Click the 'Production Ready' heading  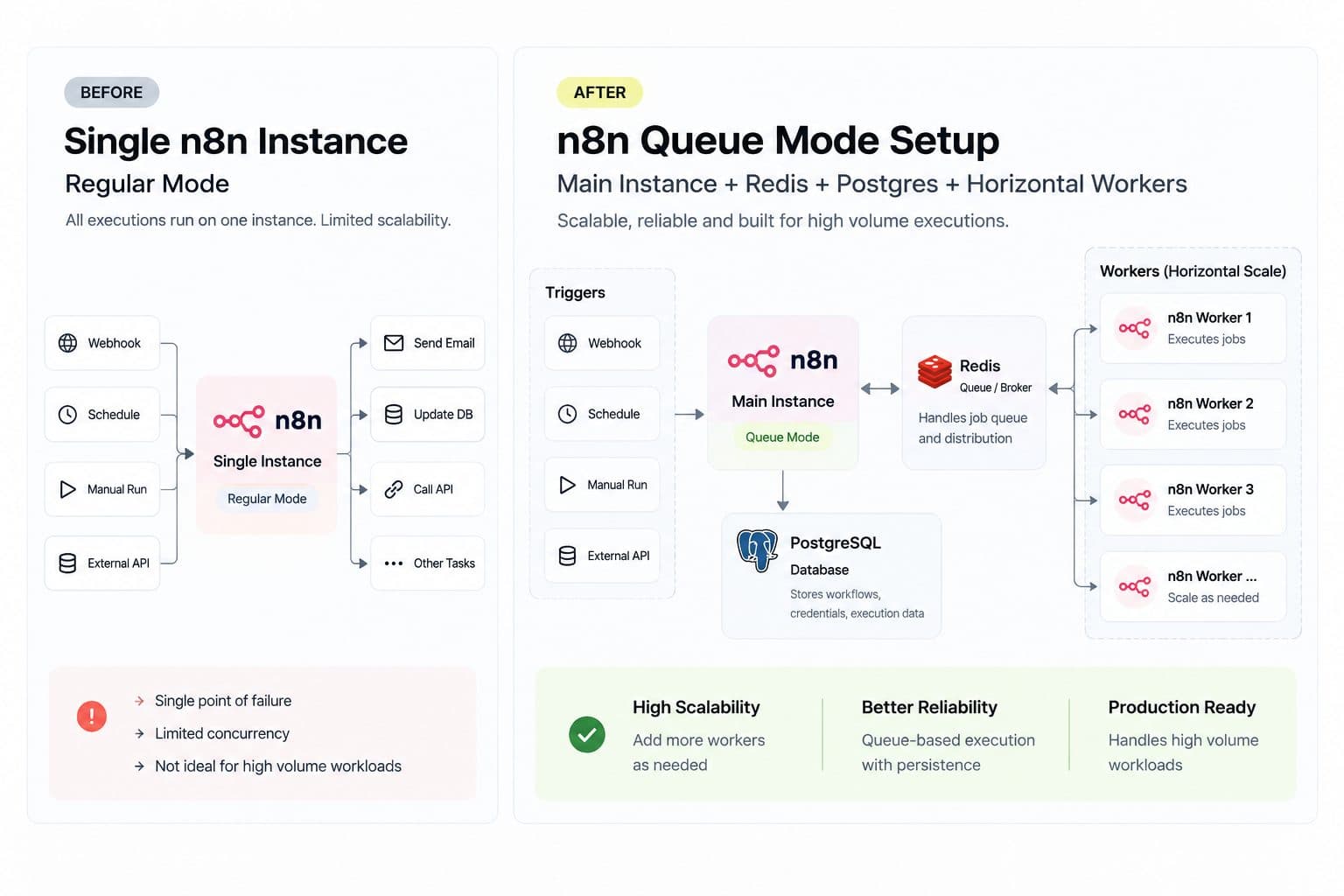[1182, 707]
